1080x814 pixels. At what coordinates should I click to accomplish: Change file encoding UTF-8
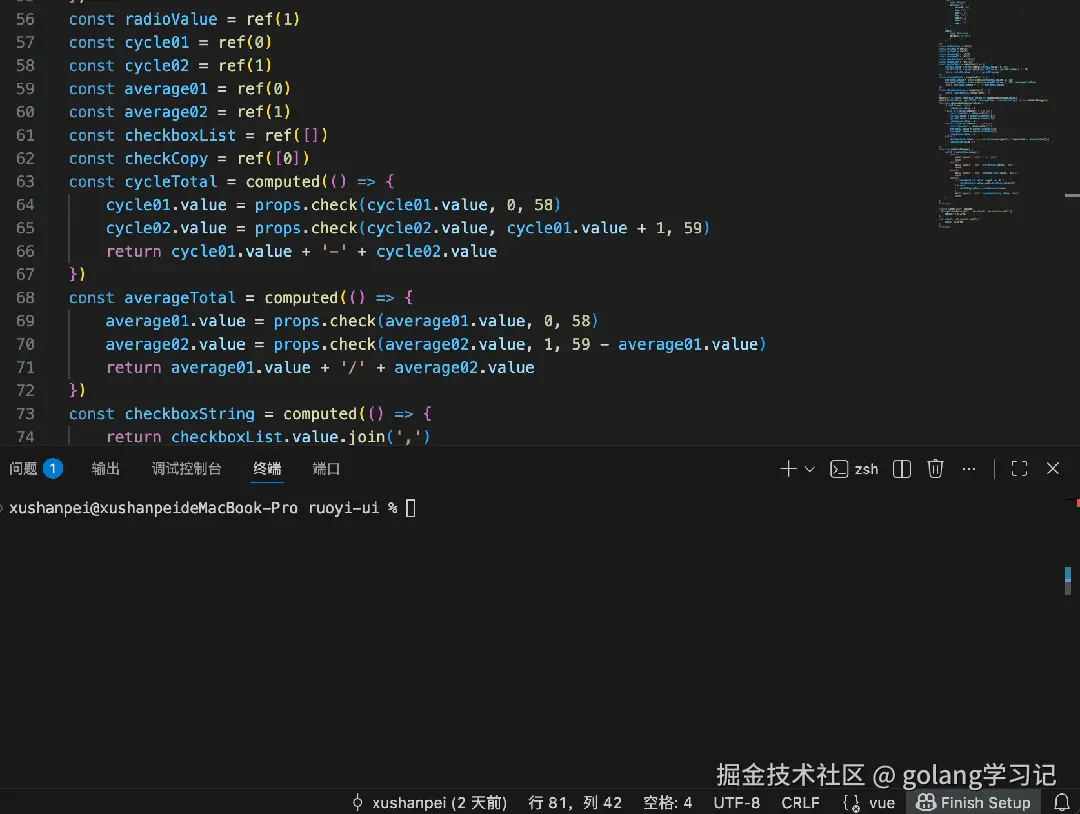[x=736, y=803]
